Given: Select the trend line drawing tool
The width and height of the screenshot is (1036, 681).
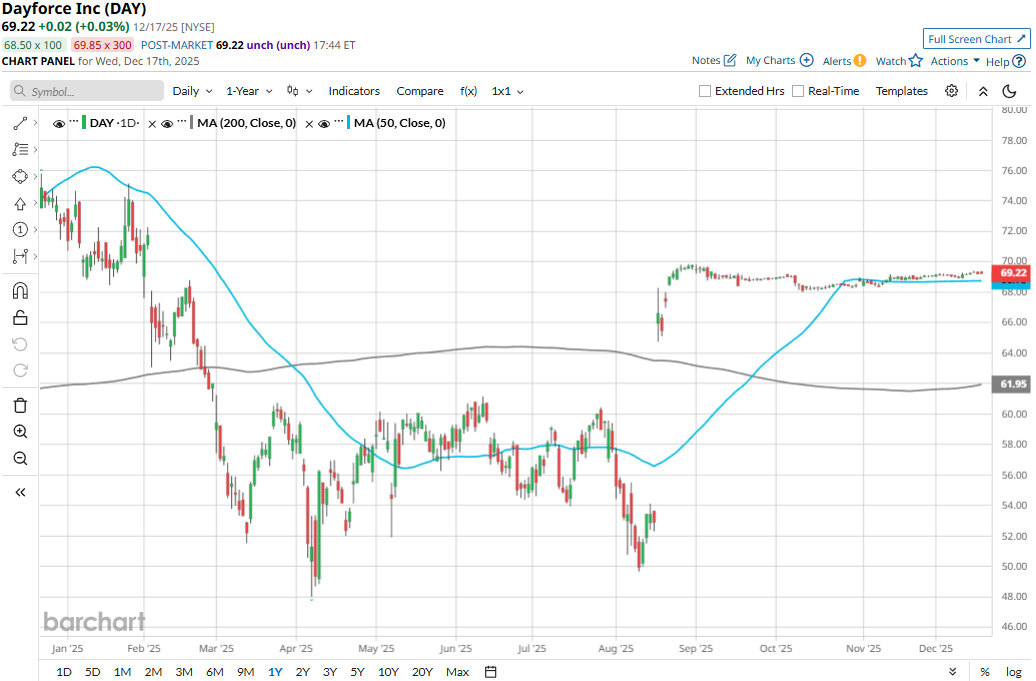Looking at the screenshot, I should click(20, 123).
